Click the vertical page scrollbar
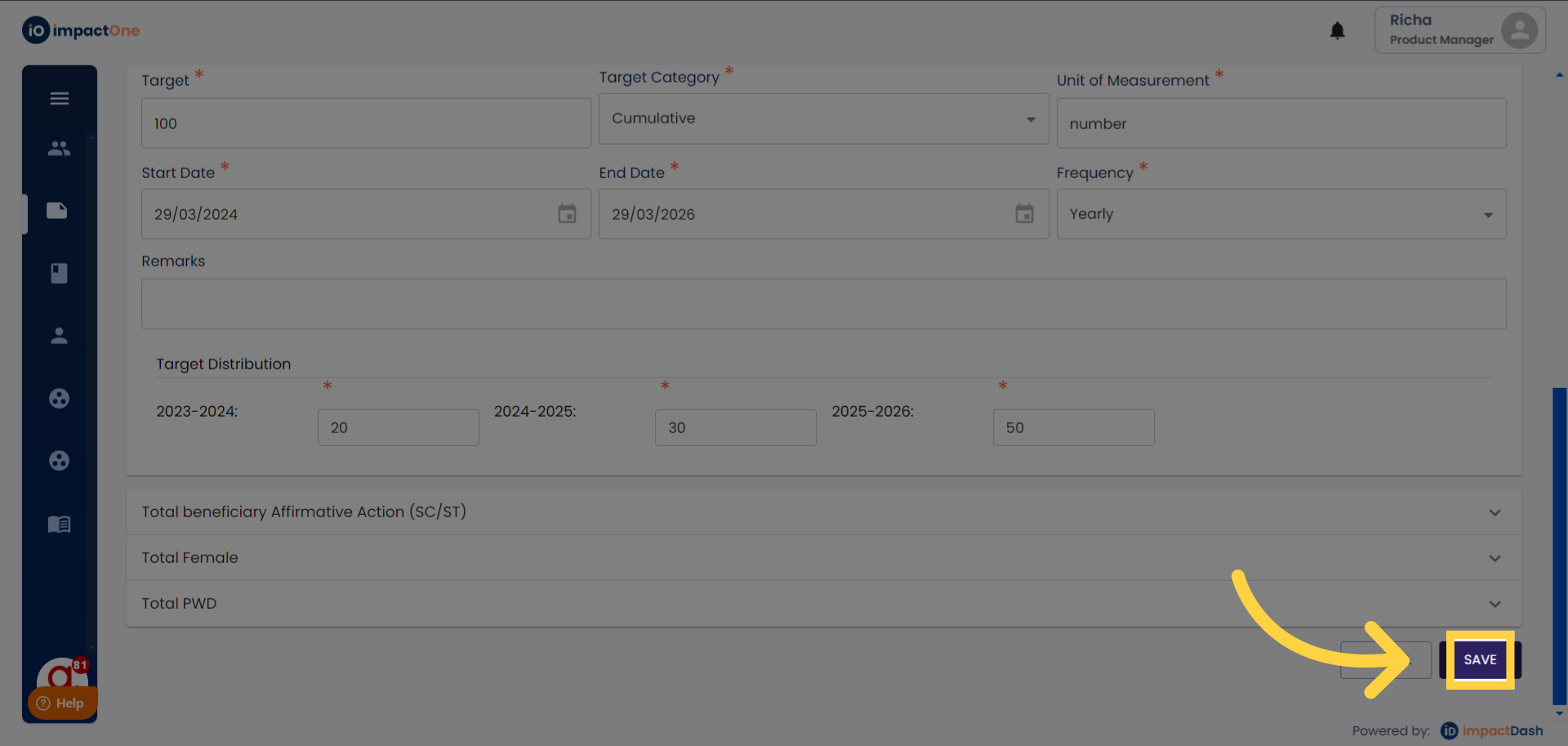 pyautogui.click(x=1559, y=546)
